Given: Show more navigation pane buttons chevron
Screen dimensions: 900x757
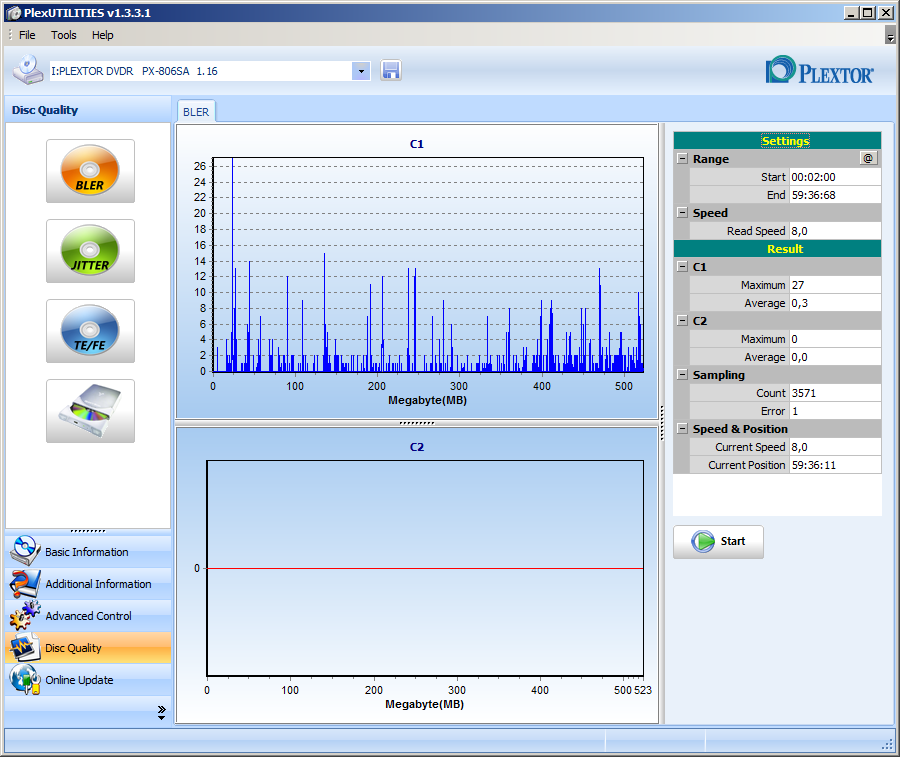Looking at the screenshot, I should pos(161,712).
